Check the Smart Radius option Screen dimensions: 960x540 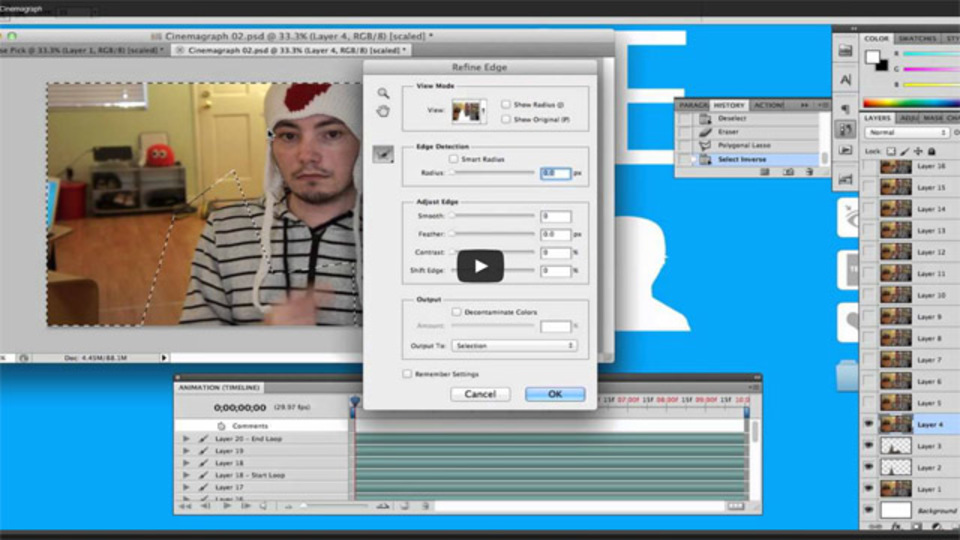pos(454,159)
